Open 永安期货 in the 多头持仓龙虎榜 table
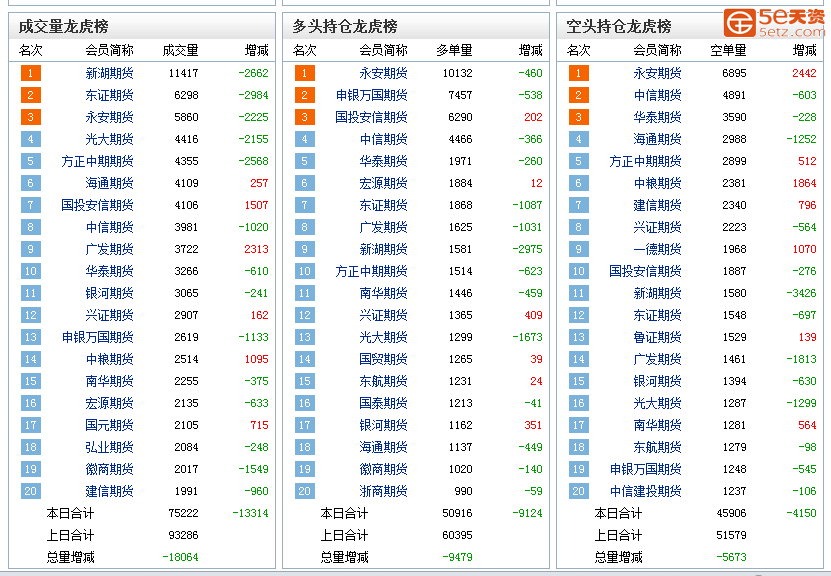Viewport: 831px width, 576px height. click(383, 73)
